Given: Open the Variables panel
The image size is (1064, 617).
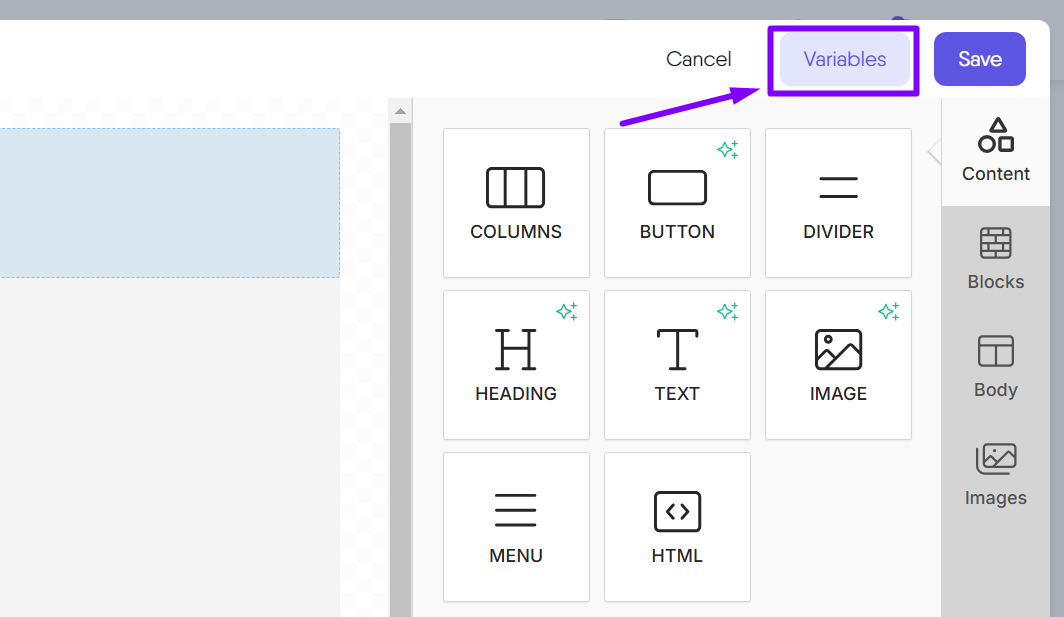Looking at the screenshot, I should [844, 59].
